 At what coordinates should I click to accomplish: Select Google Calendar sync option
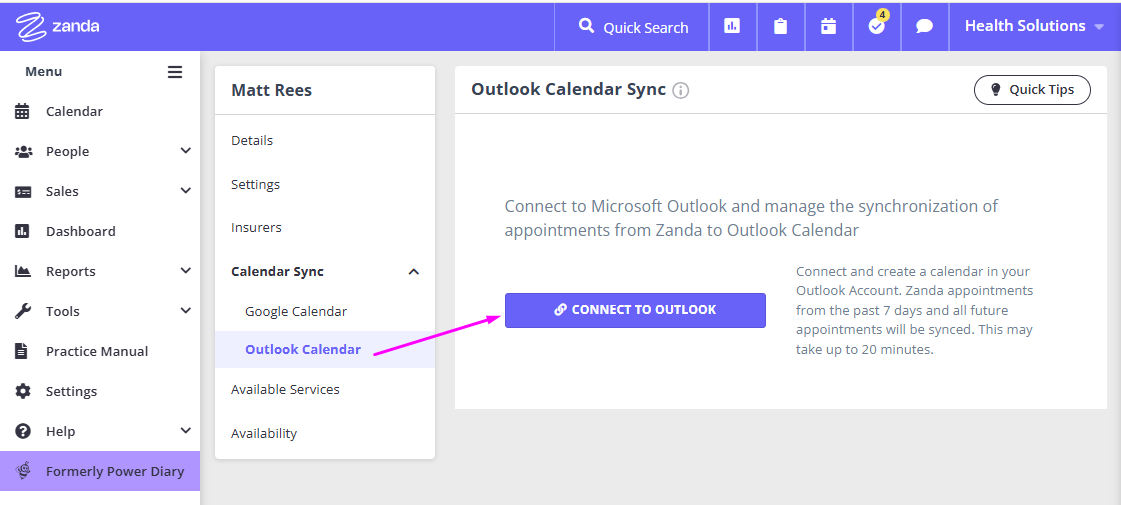(296, 312)
